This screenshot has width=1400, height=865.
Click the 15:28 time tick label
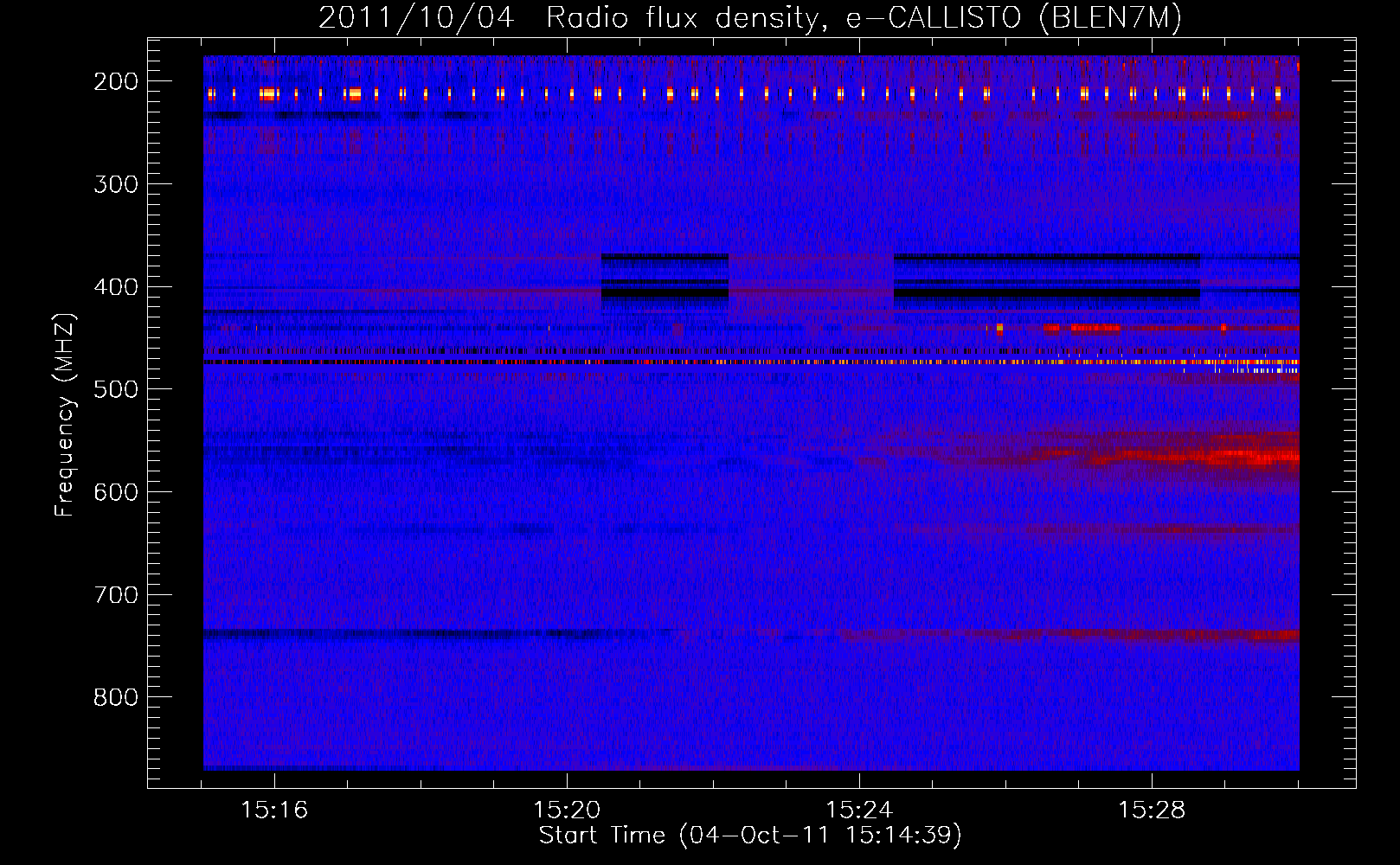[x=1152, y=810]
